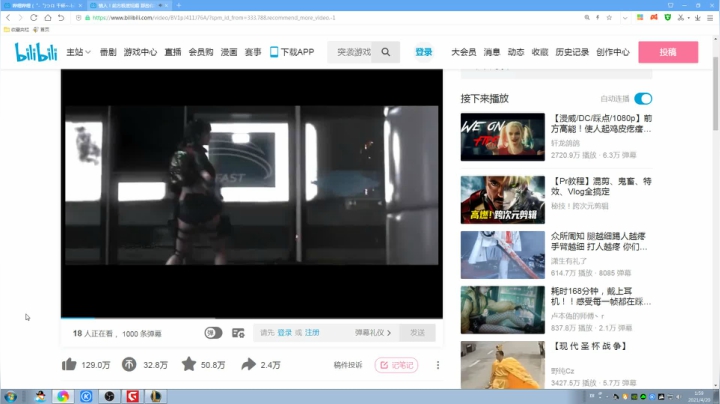Open browser downloads icon
Viewport: 720px width, 404px height.
(x=698, y=17)
